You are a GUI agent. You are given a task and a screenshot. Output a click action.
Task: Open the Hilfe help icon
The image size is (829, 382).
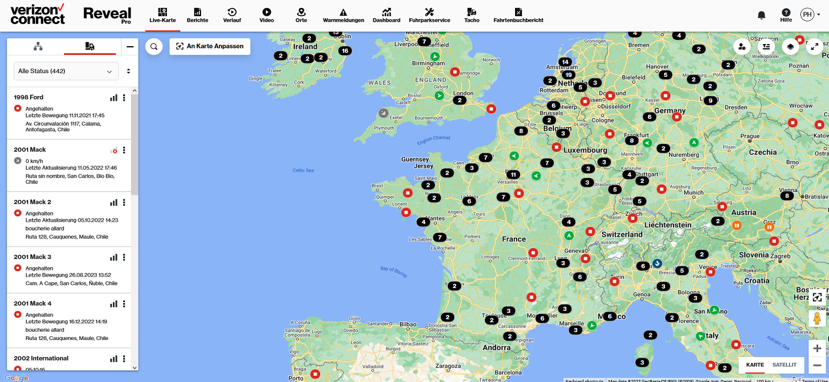(786, 15)
